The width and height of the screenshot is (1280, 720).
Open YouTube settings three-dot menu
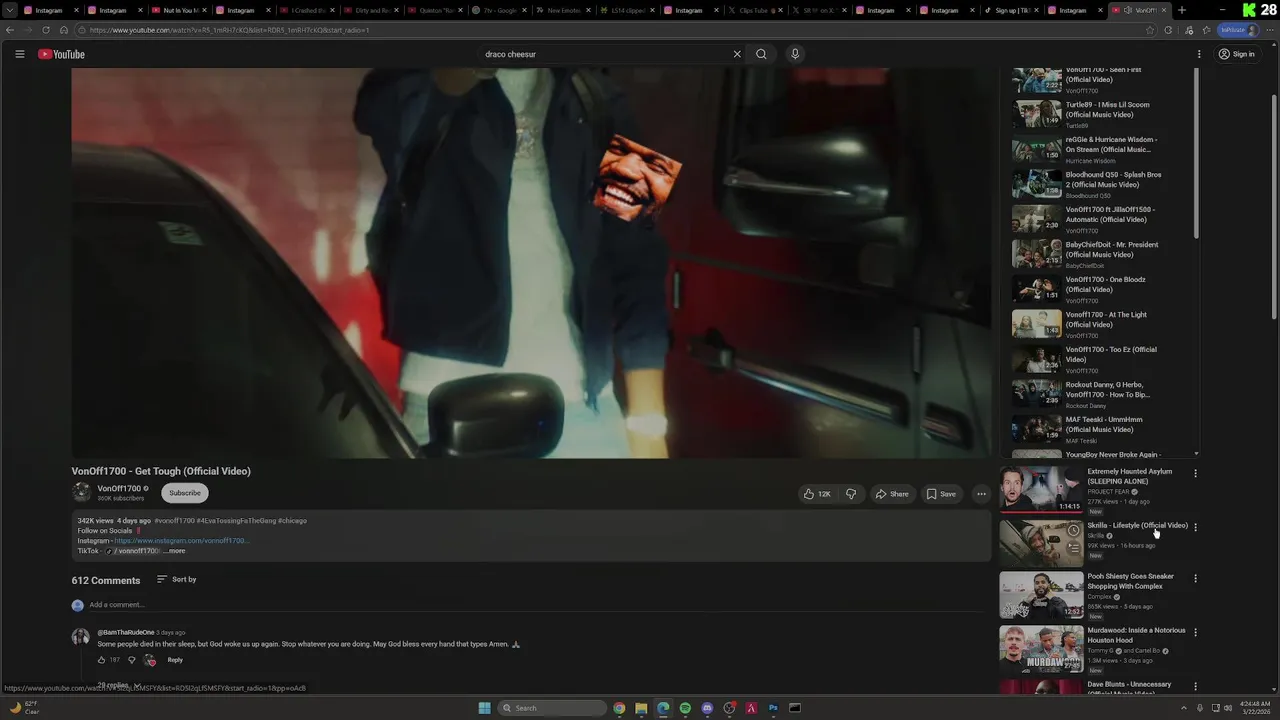pyautogui.click(x=1199, y=54)
